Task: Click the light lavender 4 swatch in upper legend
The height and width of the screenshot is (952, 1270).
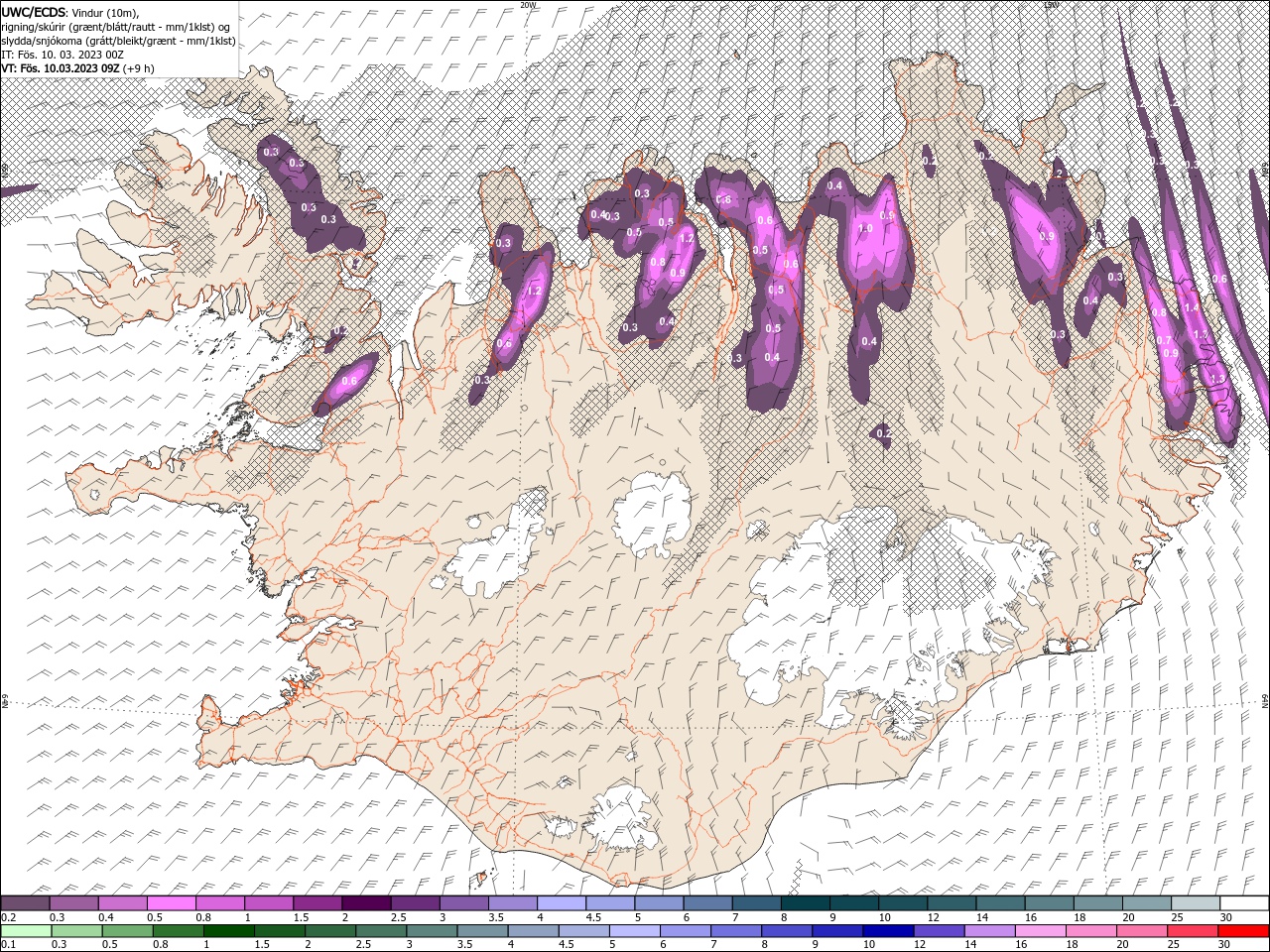Action: point(561,903)
